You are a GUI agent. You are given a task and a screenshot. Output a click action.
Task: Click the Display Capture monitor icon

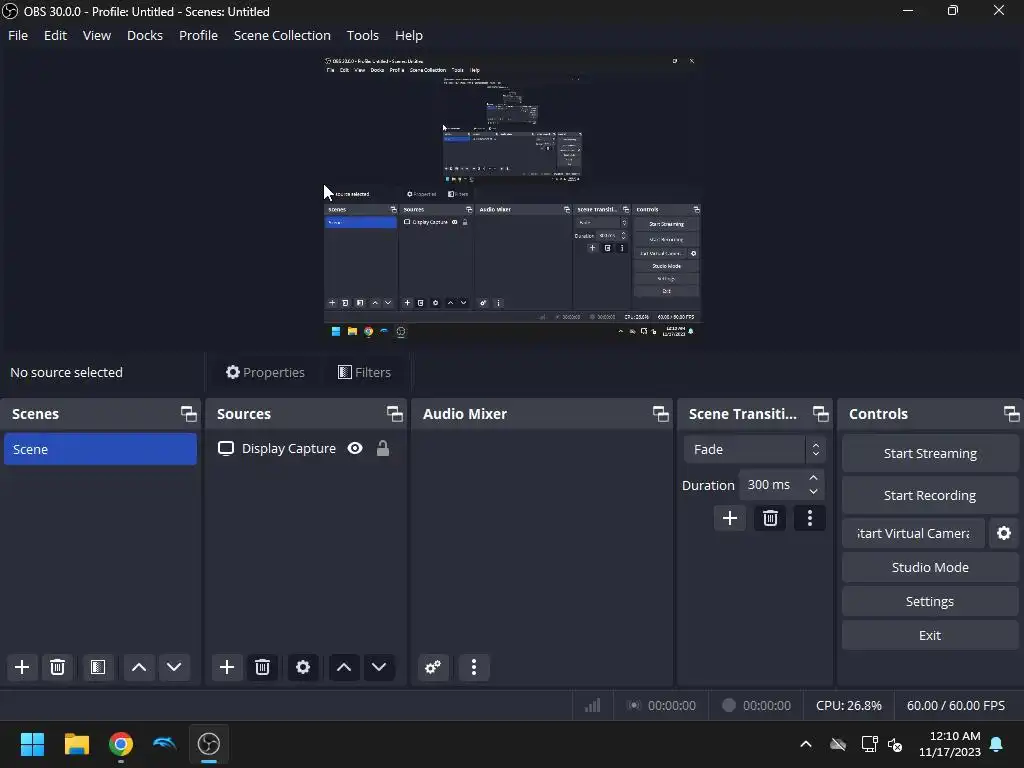(x=226, y=449)
